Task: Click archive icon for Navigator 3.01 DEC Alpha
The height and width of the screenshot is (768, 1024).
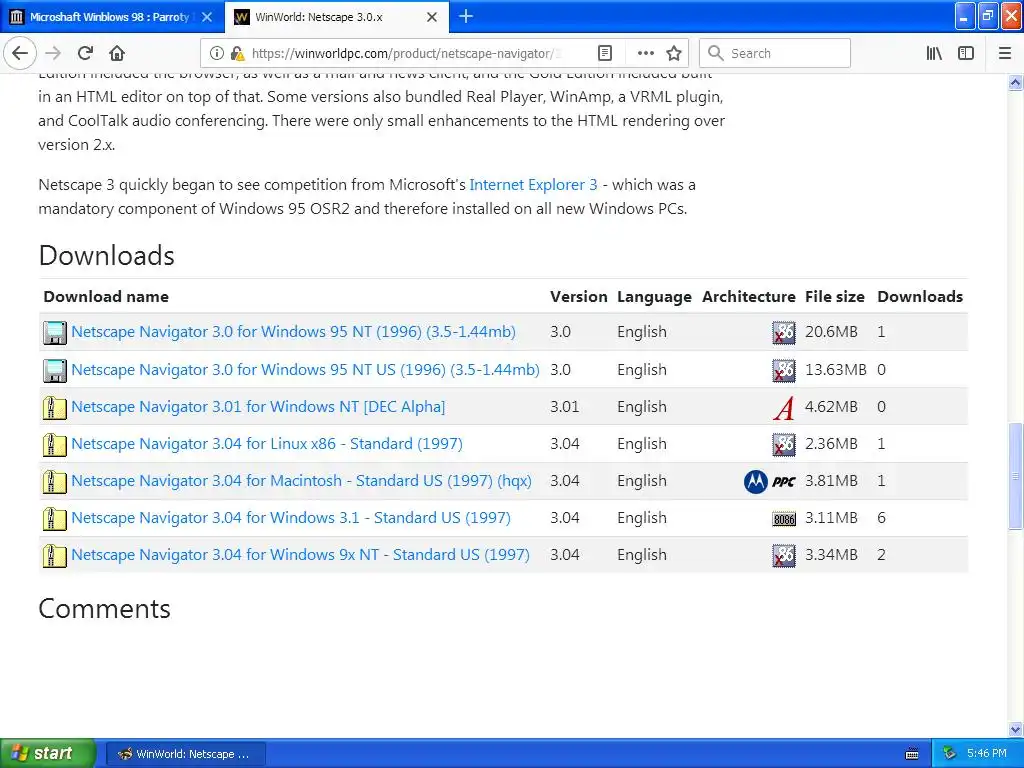Action: click(x=55, y=408)
